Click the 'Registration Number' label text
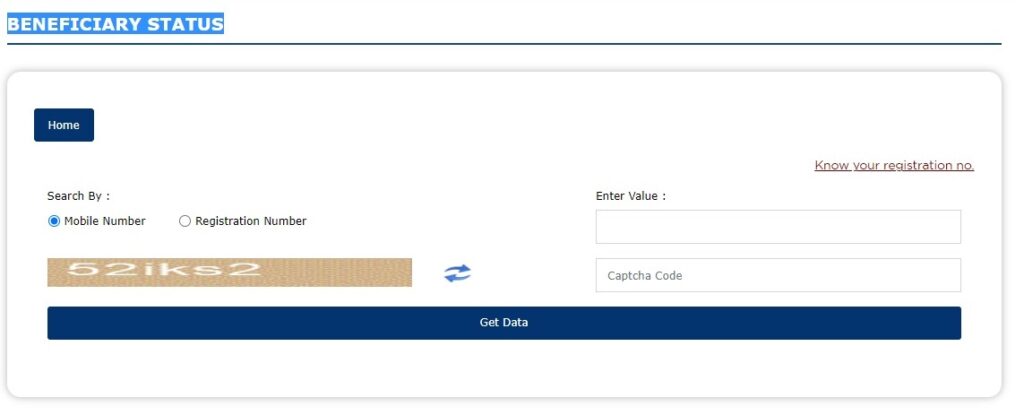The image size is (1024, 415). [251, 221]
